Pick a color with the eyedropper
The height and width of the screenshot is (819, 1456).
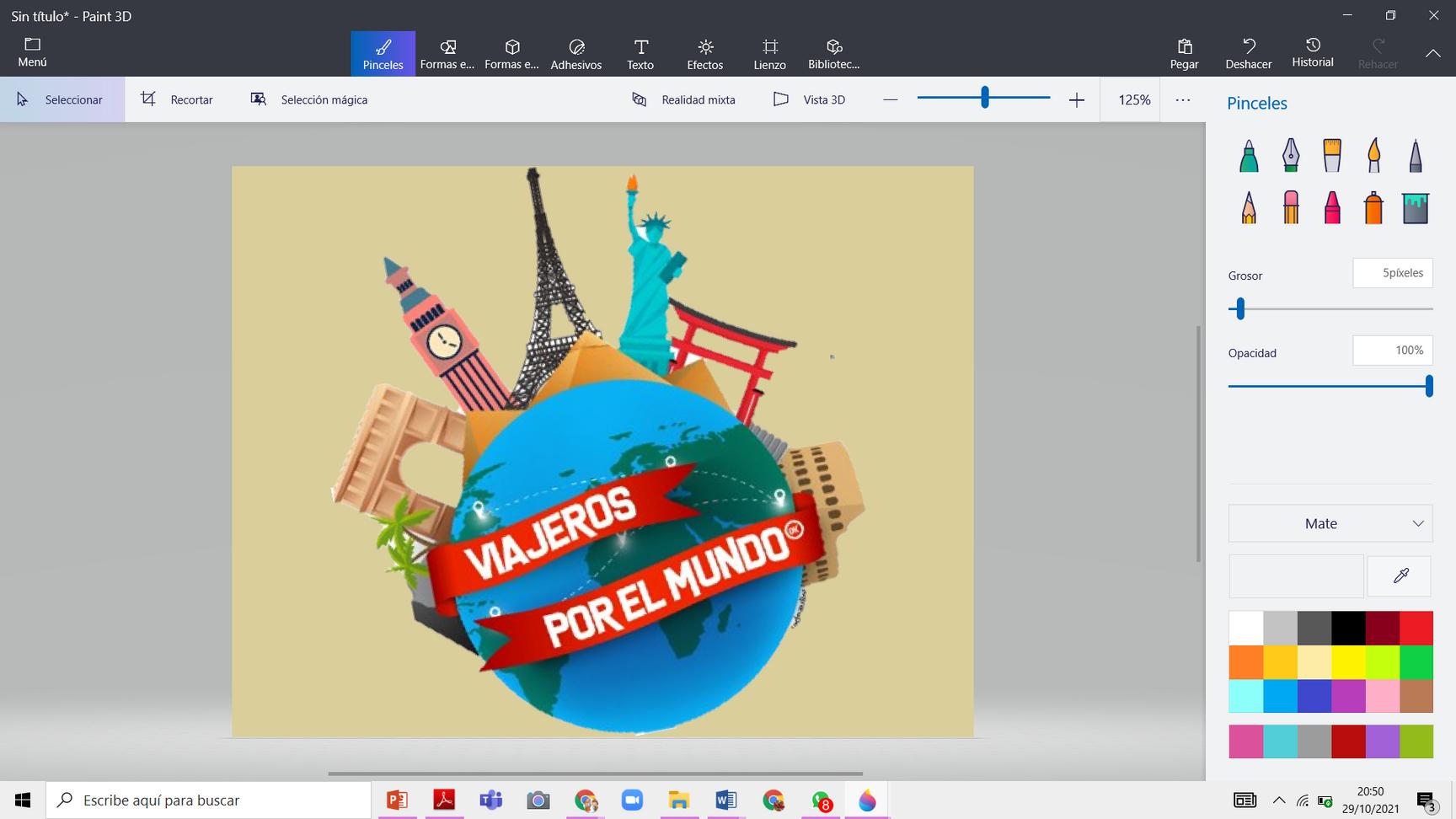[1400, 575]
